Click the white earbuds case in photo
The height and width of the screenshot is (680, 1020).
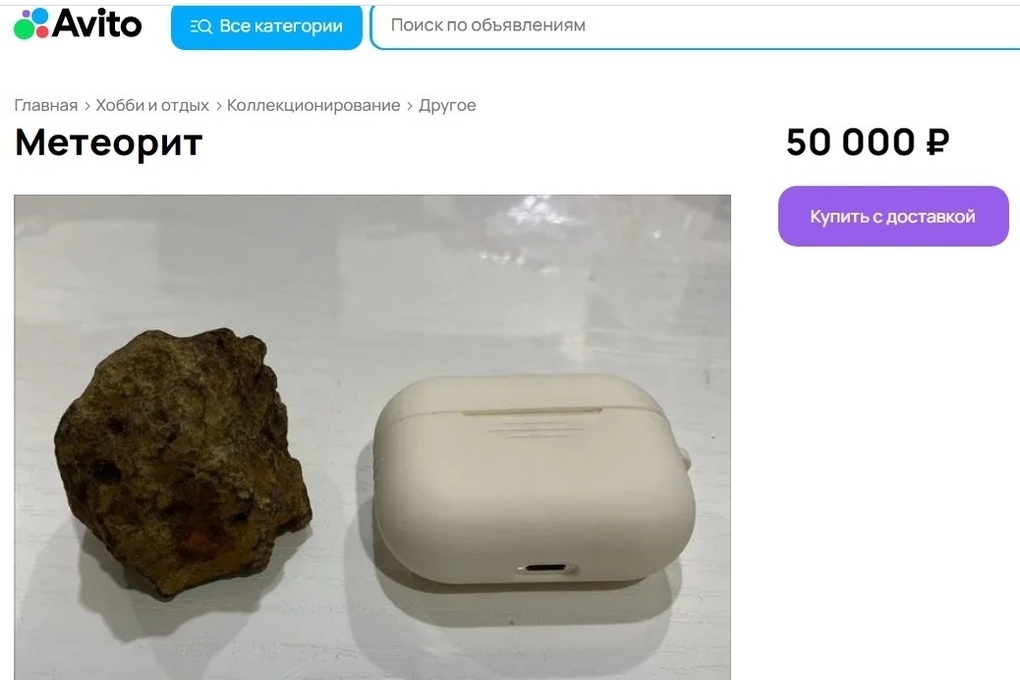pos(534,479)
